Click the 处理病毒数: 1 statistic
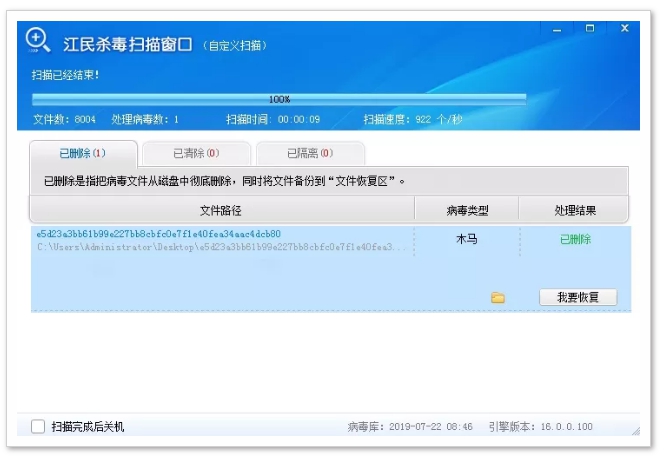 (x=145, y=119)
